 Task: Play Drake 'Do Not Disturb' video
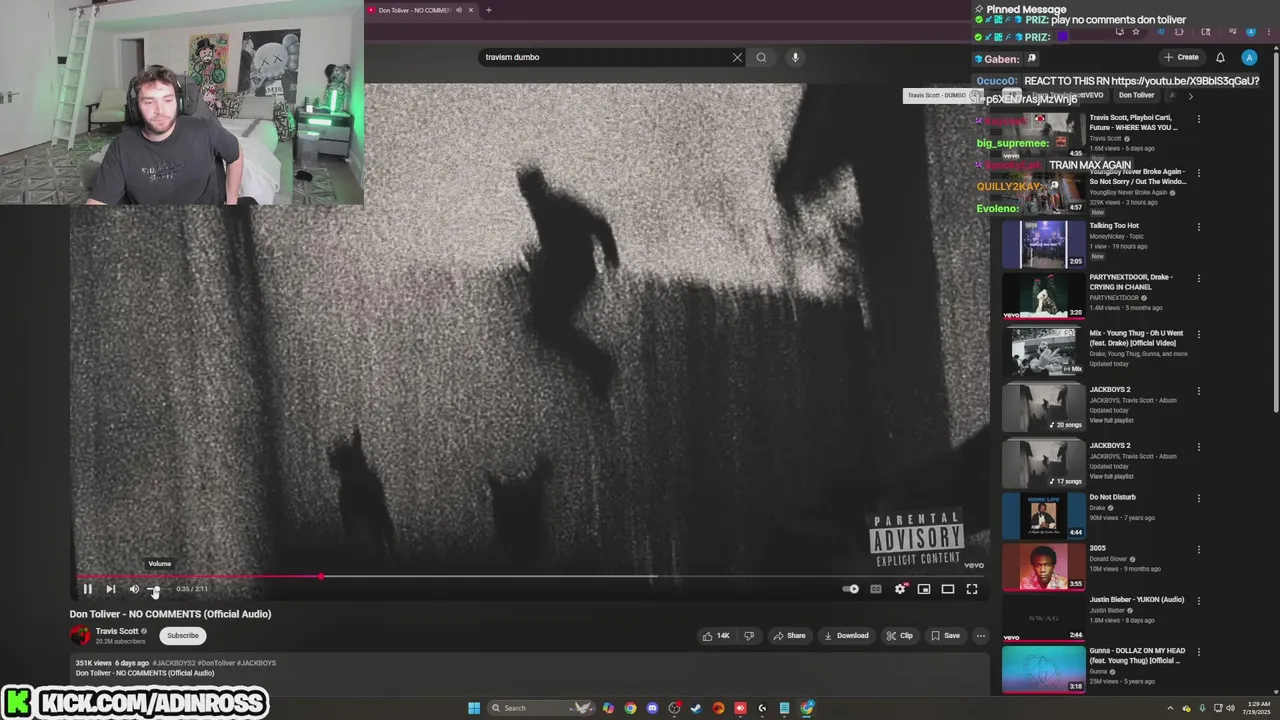(x=1044, y=515)
